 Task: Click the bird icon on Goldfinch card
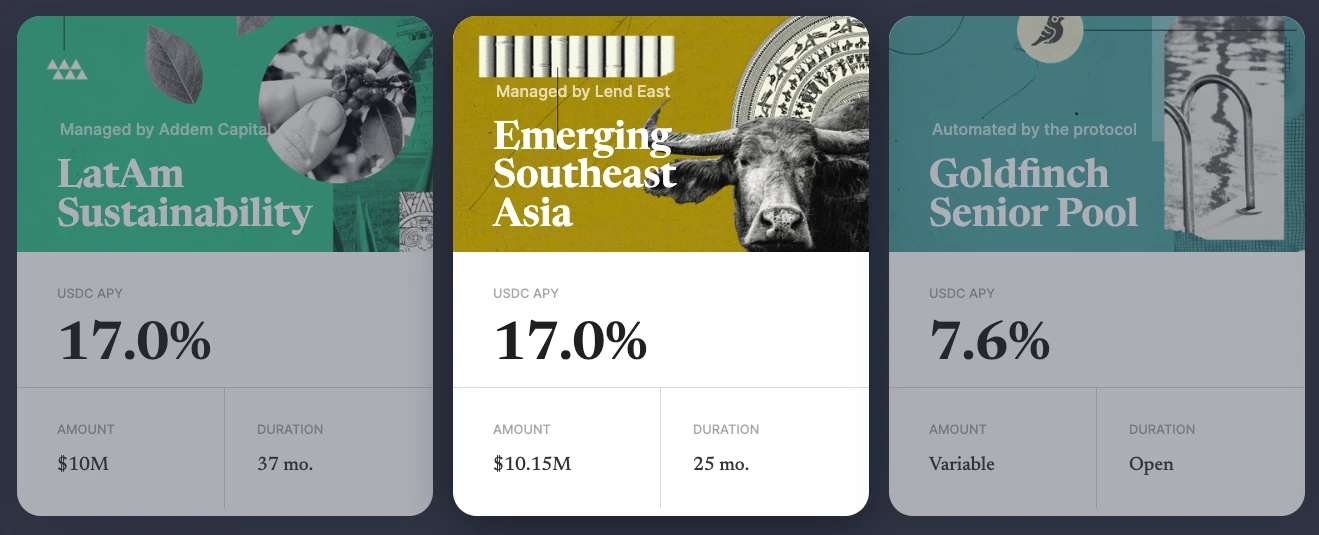pyautogui.click(x=1049, y=35)
